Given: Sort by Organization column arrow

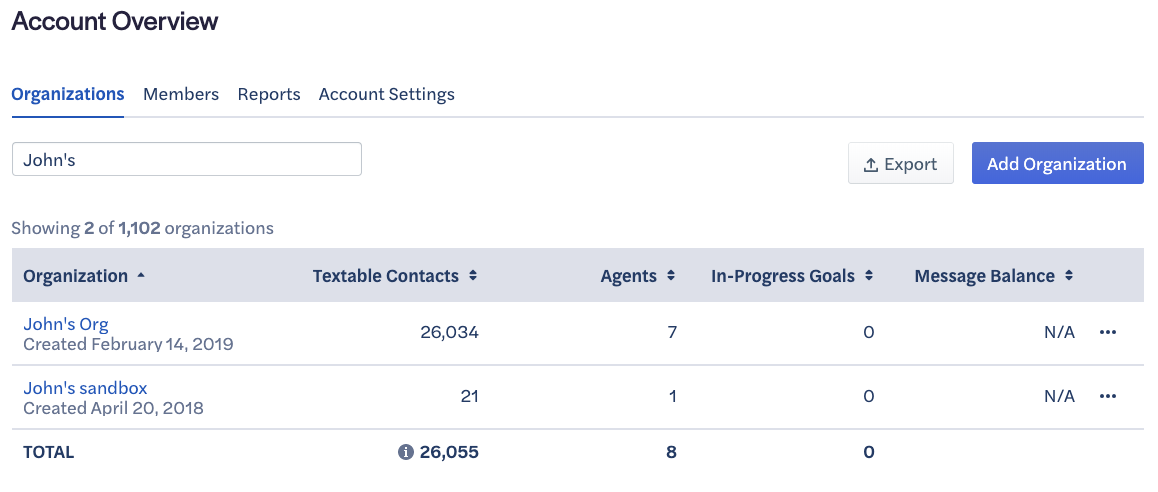Looking at the screenshot, I should [x=141, y=276].
